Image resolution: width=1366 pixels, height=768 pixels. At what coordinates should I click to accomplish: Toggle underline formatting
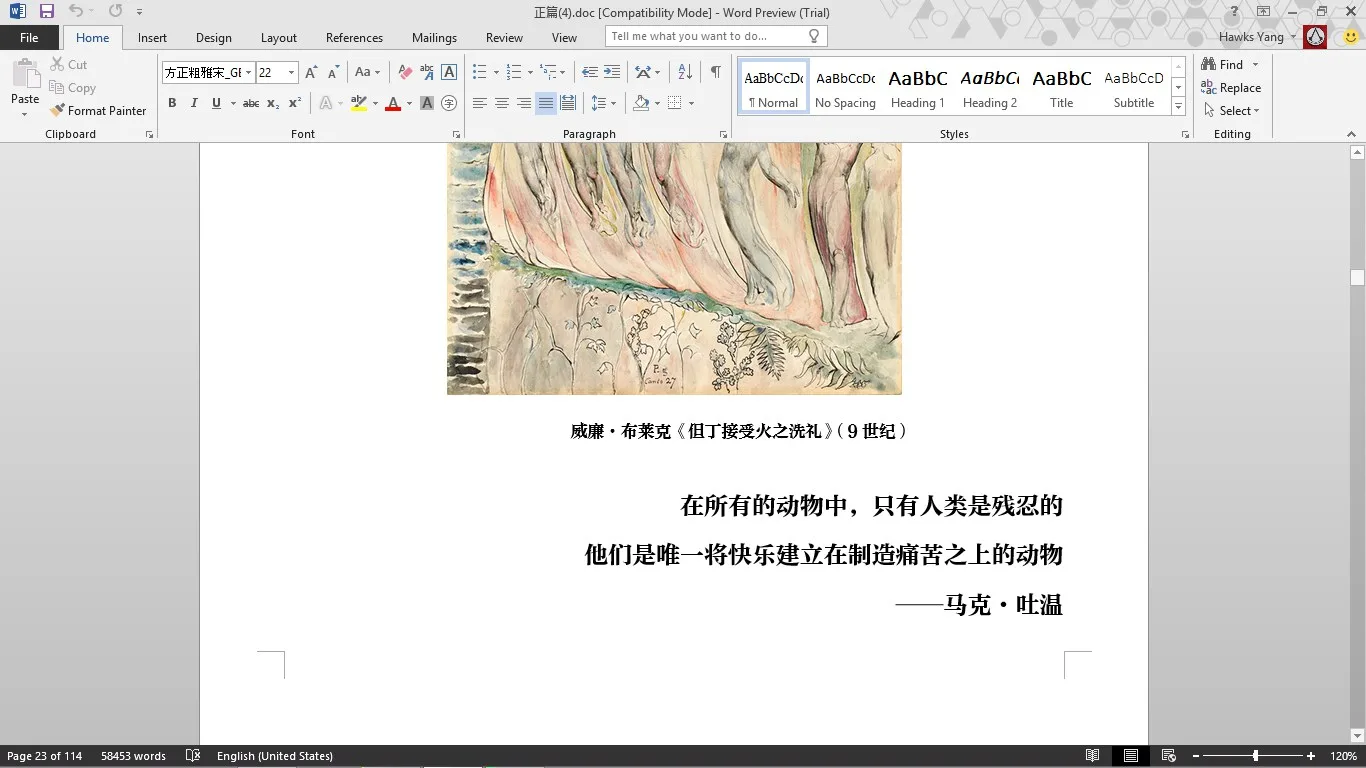tap(216, 103)
